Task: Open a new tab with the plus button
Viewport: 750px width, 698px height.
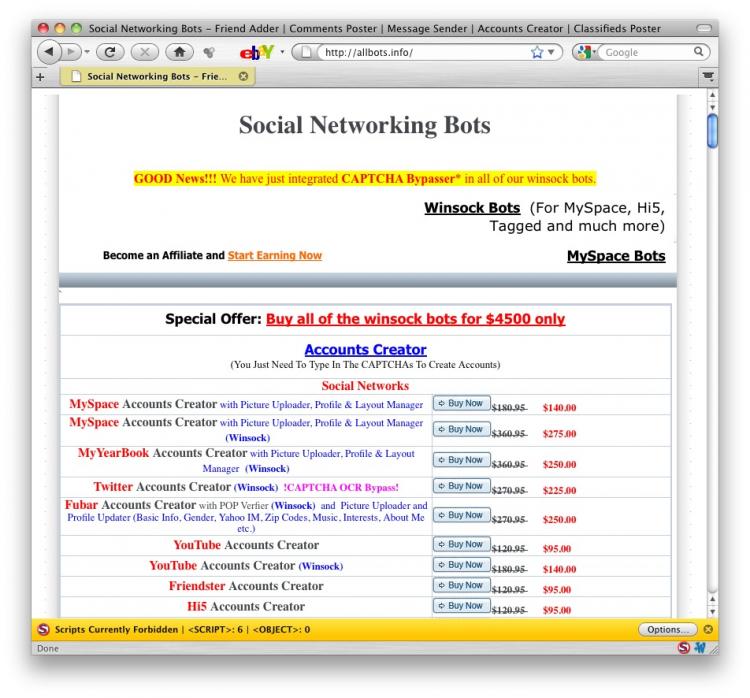Action: point(41,76)
